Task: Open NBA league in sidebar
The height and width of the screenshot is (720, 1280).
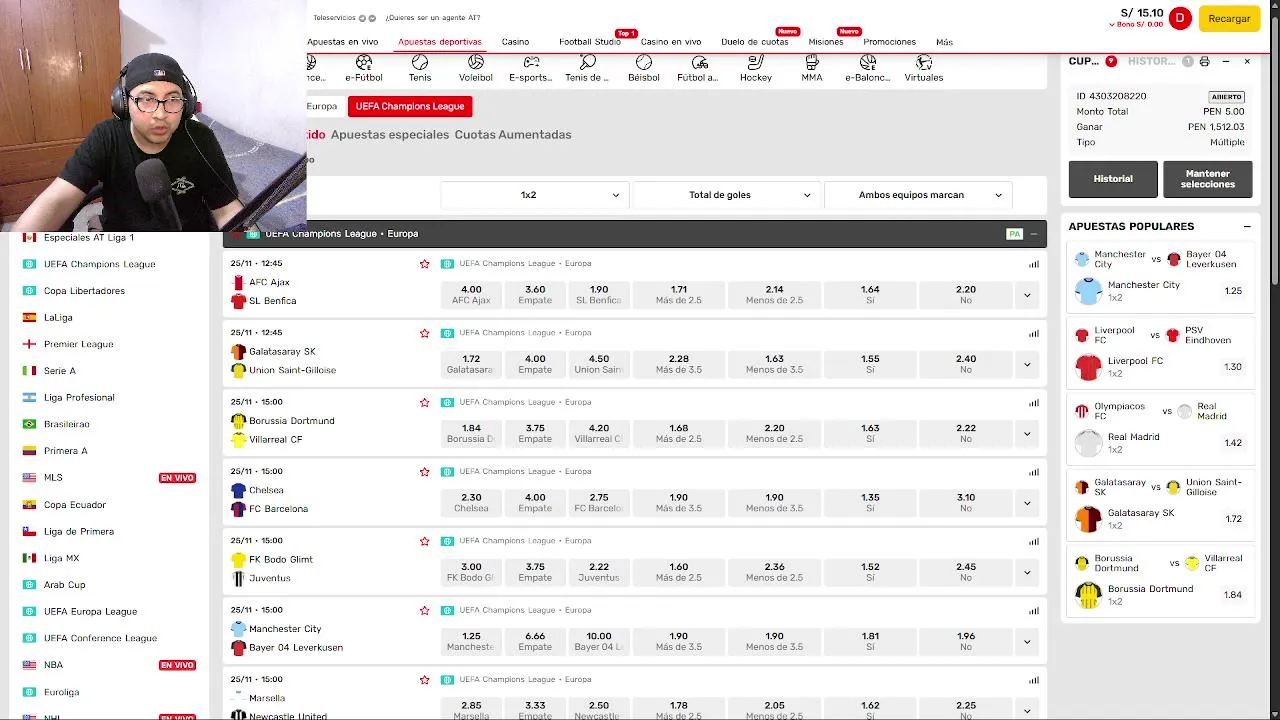Action: tap(53, 665)
